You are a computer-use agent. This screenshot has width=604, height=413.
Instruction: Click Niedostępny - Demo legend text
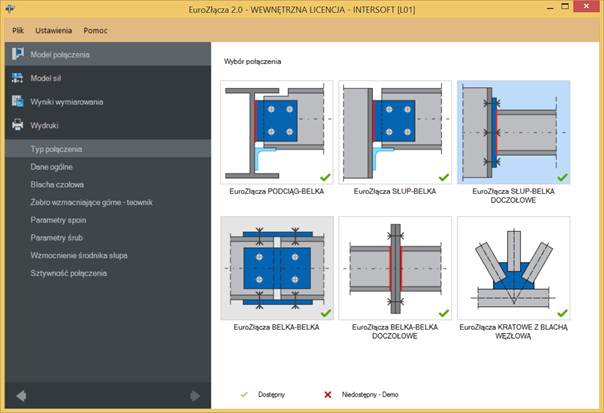coord(370,395)
